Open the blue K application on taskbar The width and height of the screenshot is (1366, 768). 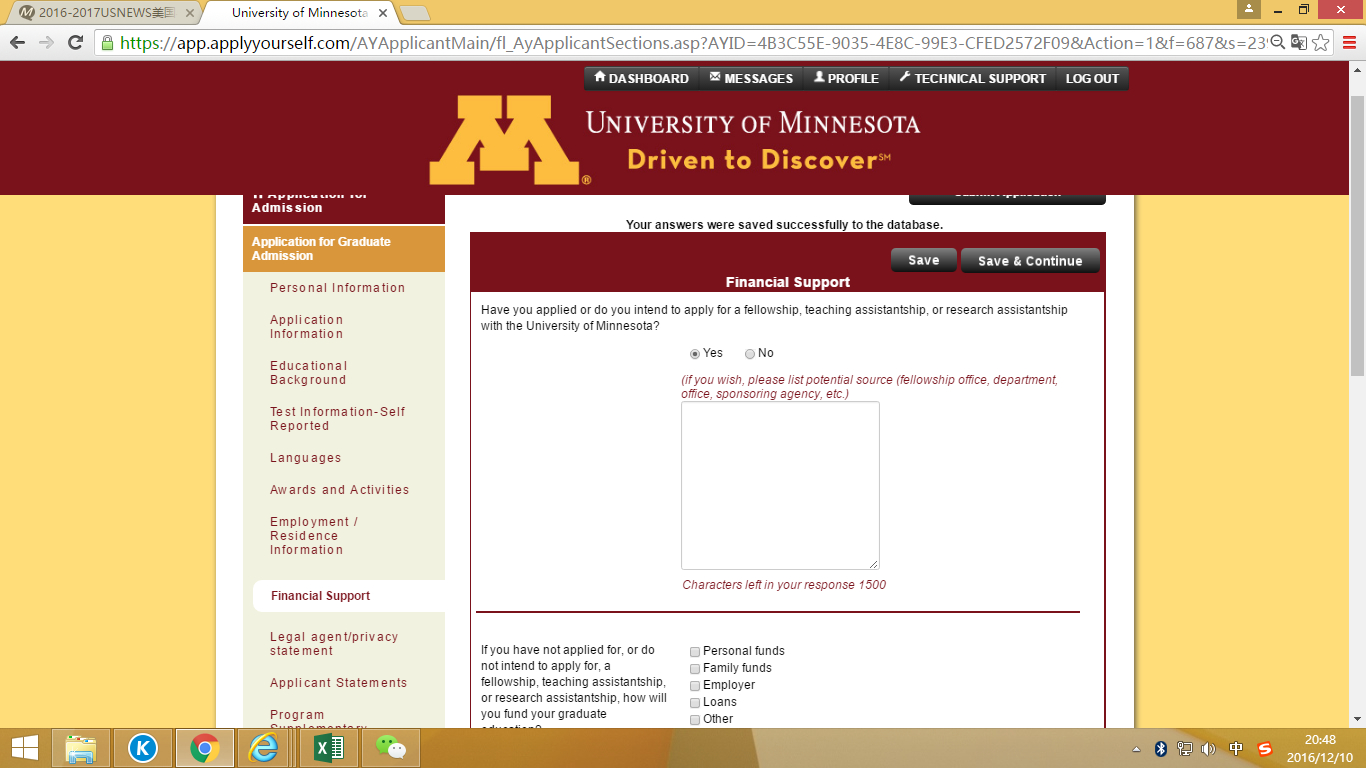[x=143, y=748]
